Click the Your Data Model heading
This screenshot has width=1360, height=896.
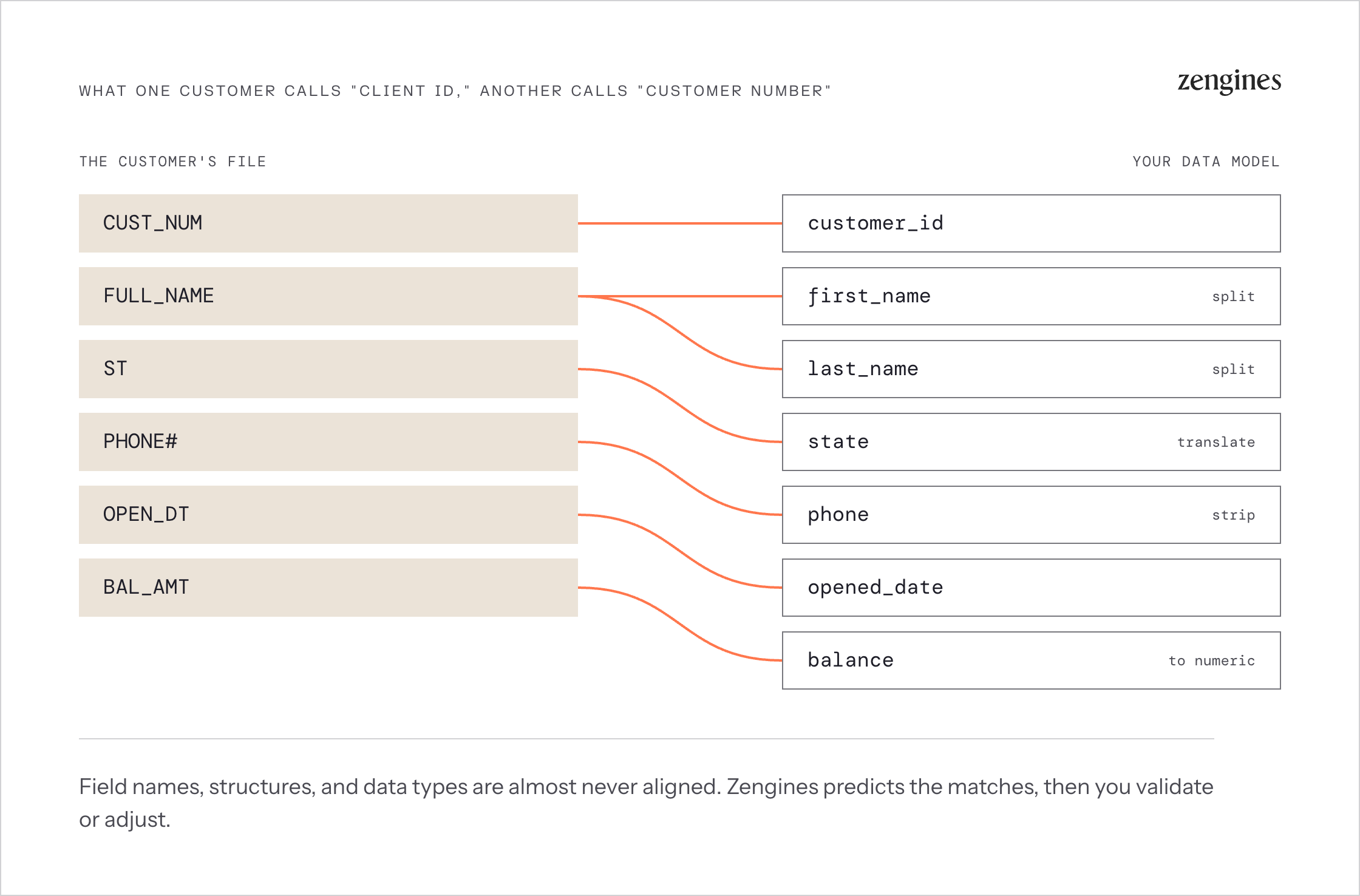(1206, 161)
